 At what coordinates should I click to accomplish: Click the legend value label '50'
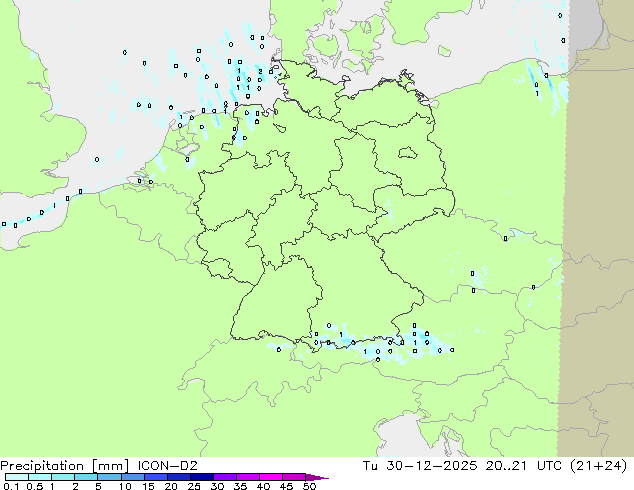[x=310, y=486]
